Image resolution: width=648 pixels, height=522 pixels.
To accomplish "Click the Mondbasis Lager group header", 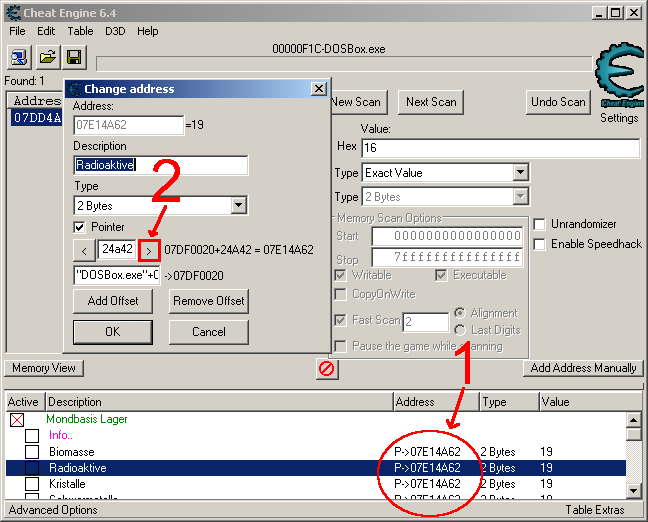I will pos(86,419).
